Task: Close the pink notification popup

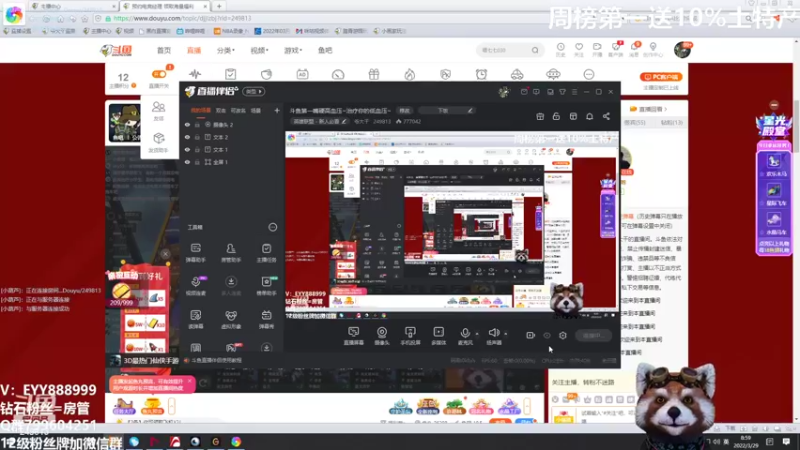Action: [189, 381]
